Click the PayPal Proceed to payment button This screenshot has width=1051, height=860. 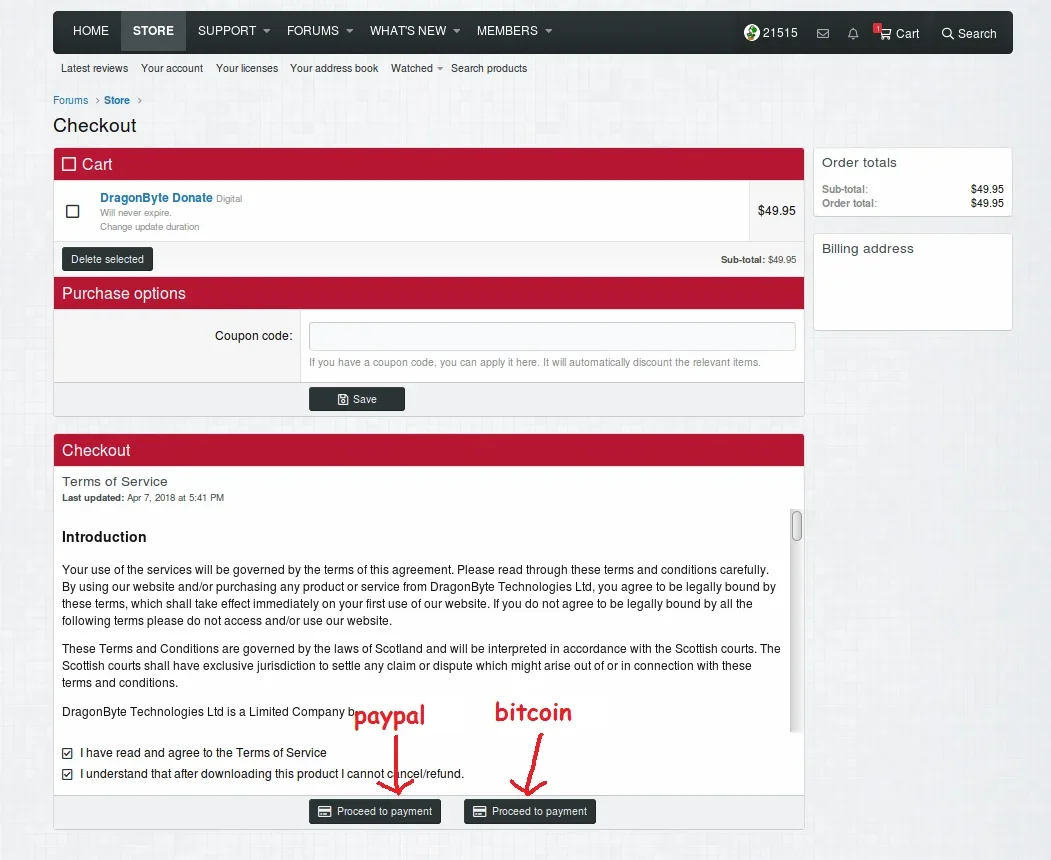point(375,811)
